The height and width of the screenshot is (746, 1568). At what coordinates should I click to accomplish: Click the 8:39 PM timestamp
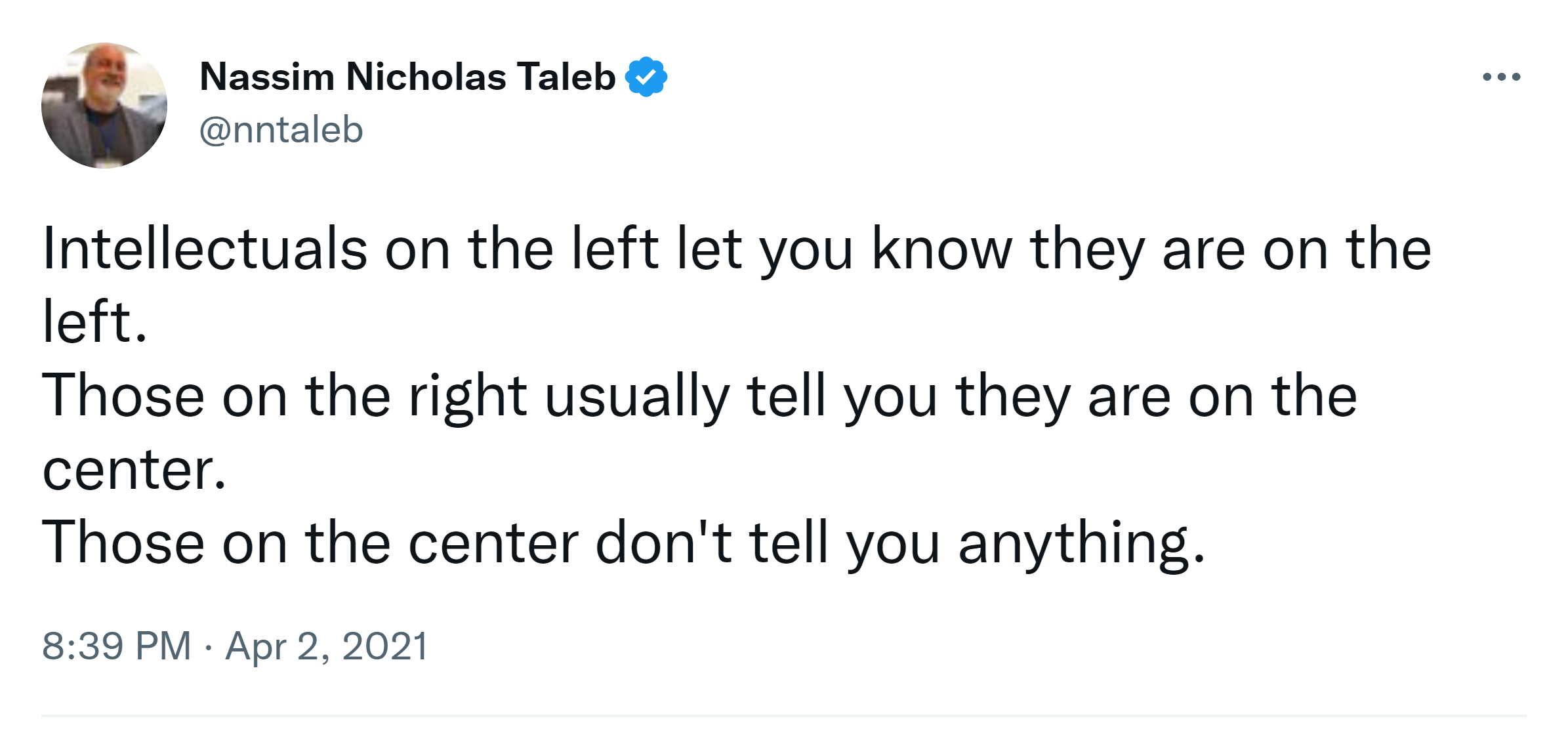click(116, 646)
